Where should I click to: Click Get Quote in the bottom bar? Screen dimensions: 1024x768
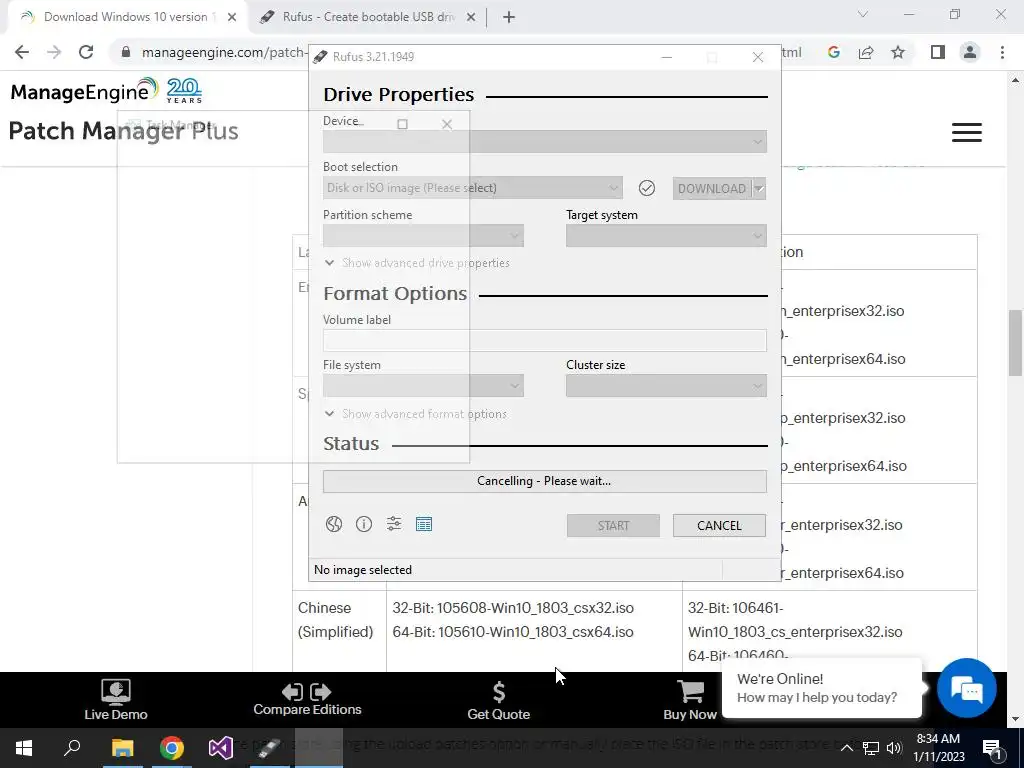(x=498, y=700)
